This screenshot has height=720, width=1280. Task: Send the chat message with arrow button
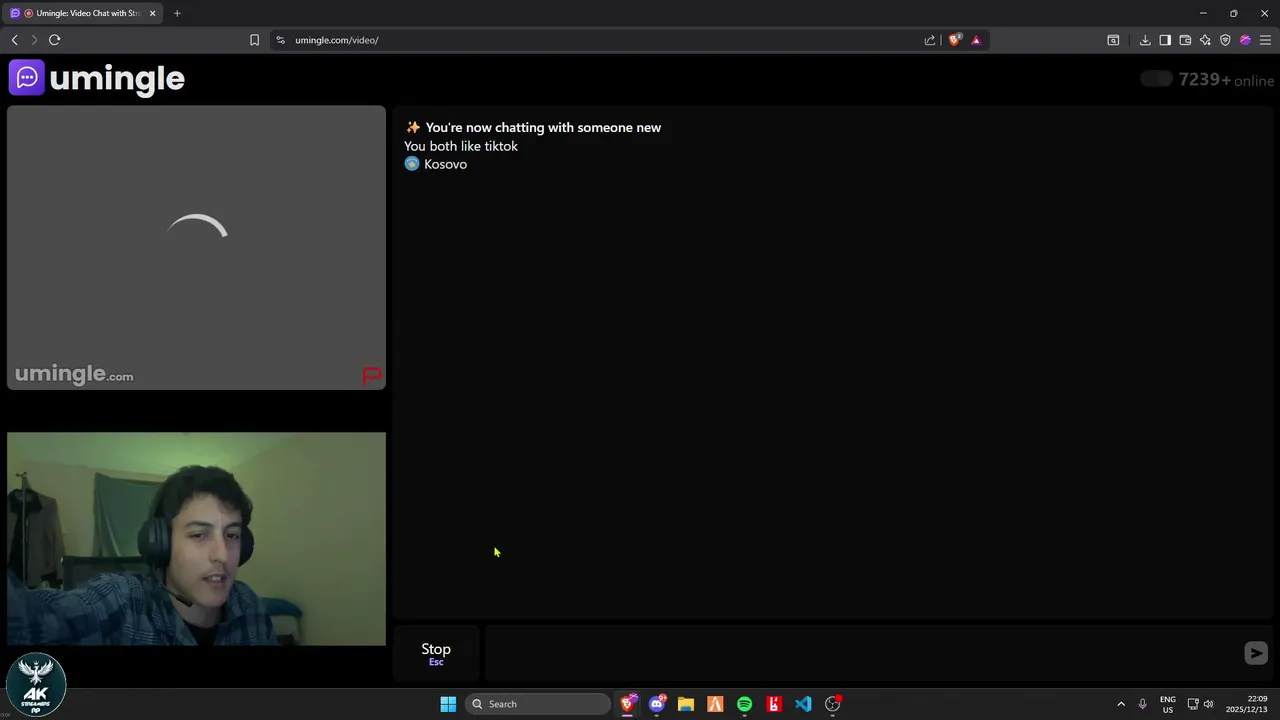(x=1256, y=653)
